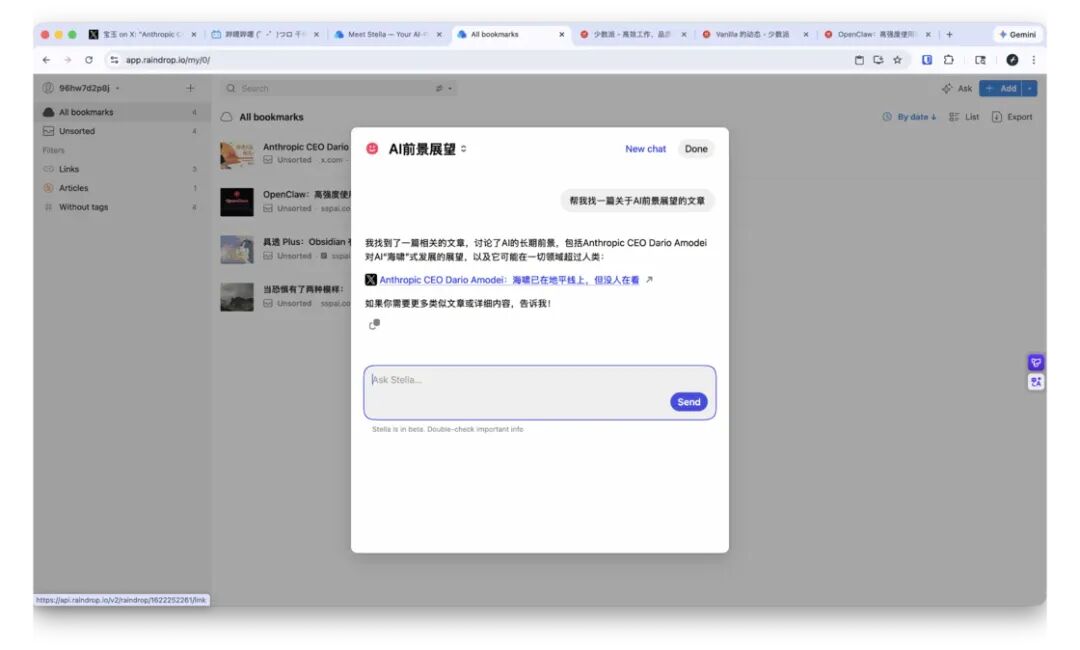Click the site info icon in address bar

click(114, 60)
